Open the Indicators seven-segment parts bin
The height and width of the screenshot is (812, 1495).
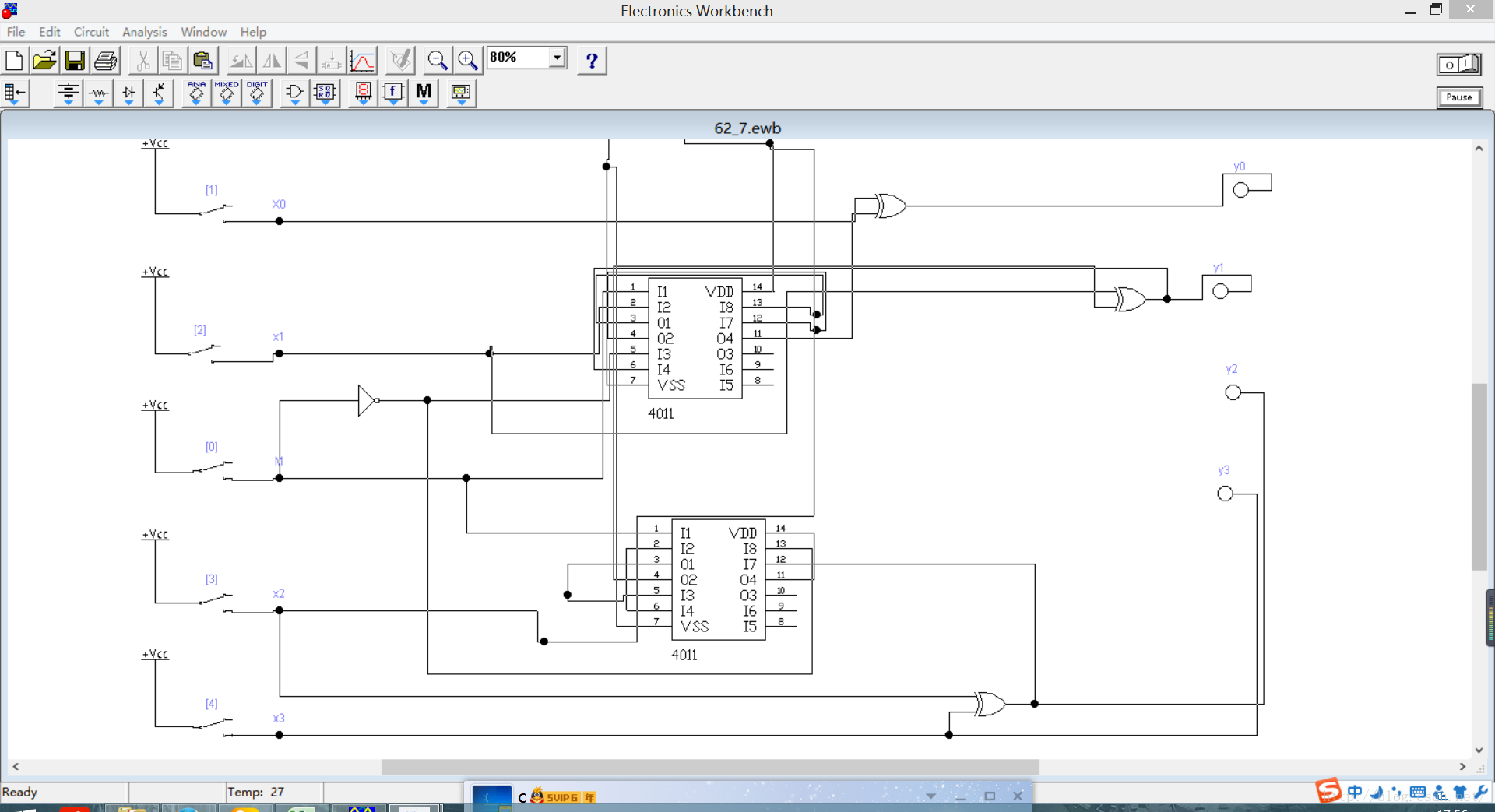(x=363, y=93)
